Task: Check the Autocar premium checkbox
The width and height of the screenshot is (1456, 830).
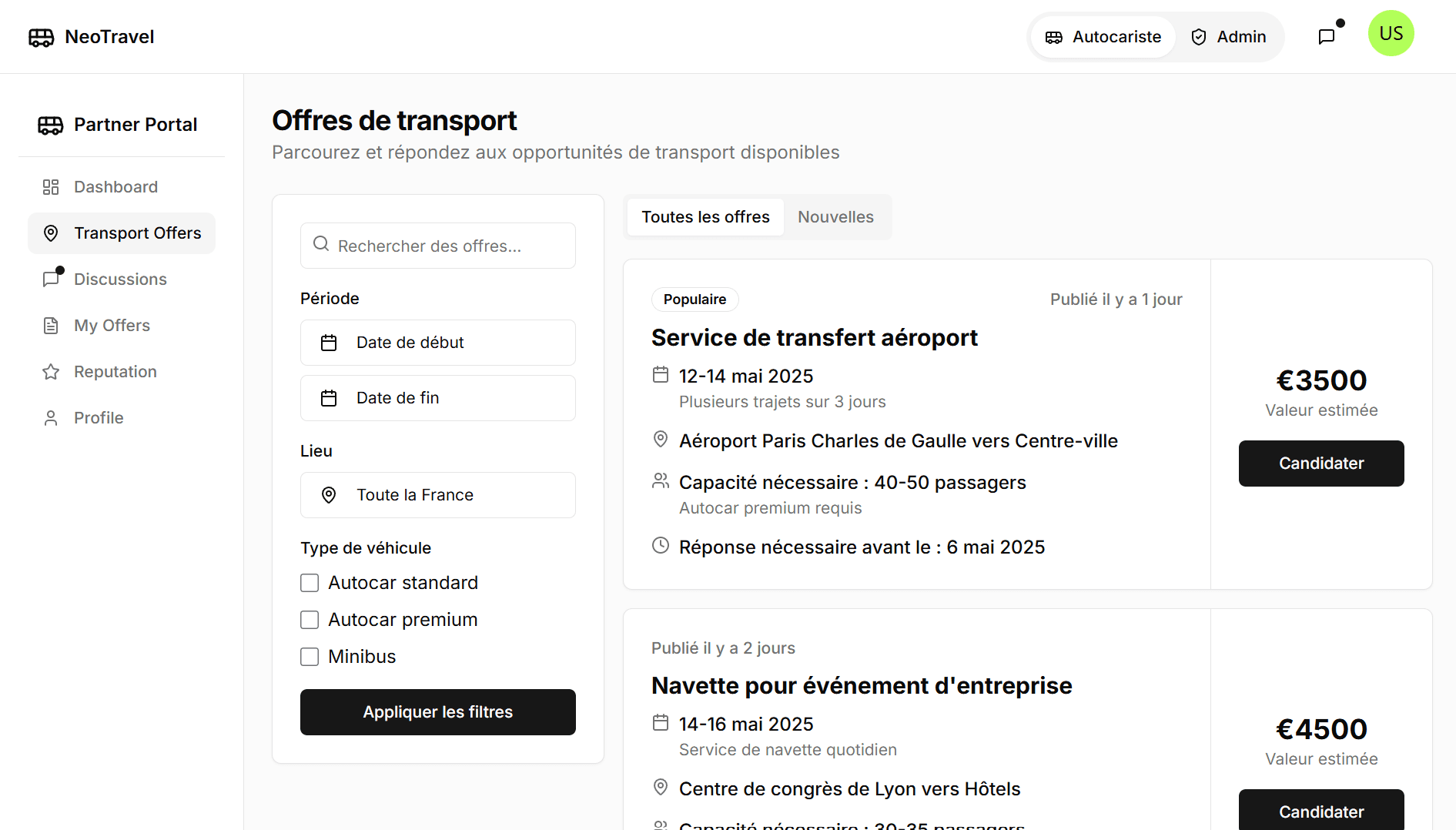Action: 310,620
